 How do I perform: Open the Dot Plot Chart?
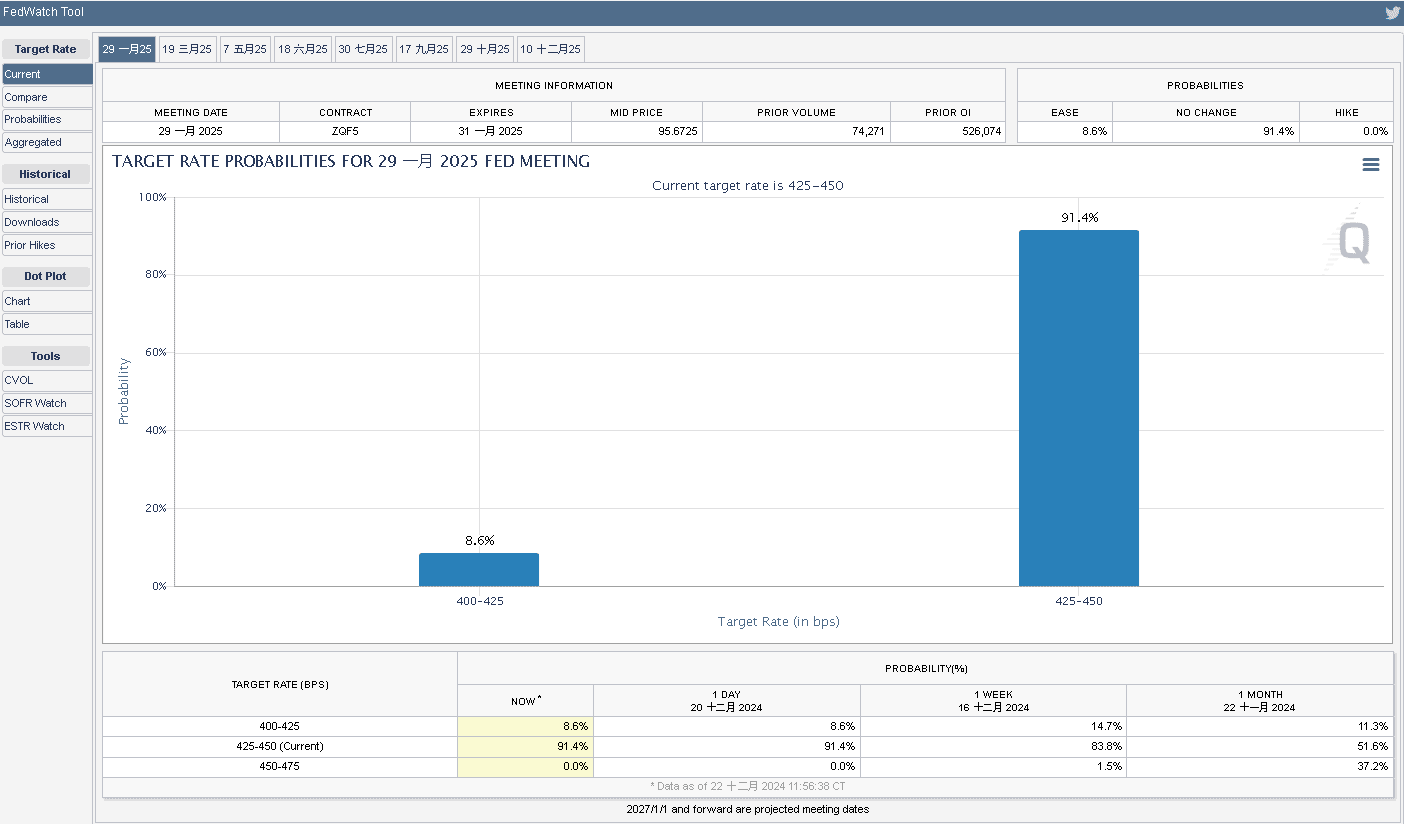47,301
